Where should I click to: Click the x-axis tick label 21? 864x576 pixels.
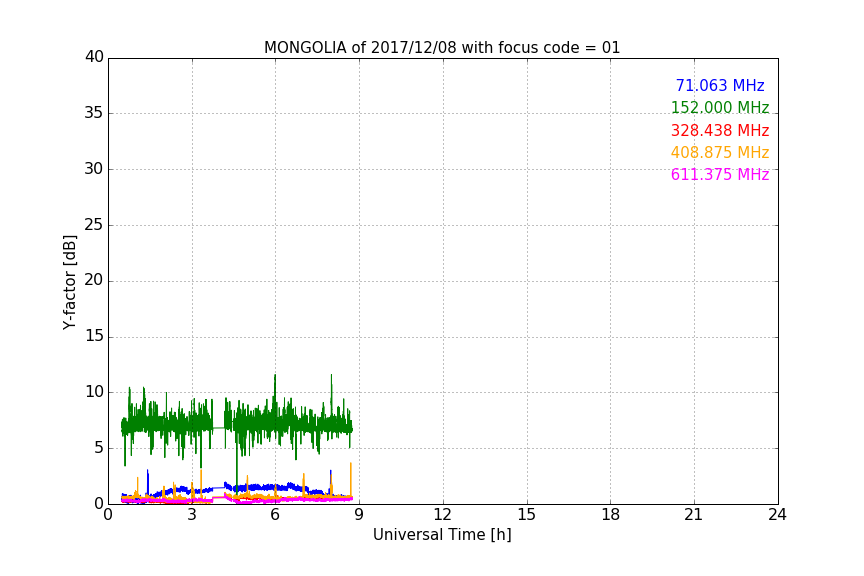click(x=694, y=515)
